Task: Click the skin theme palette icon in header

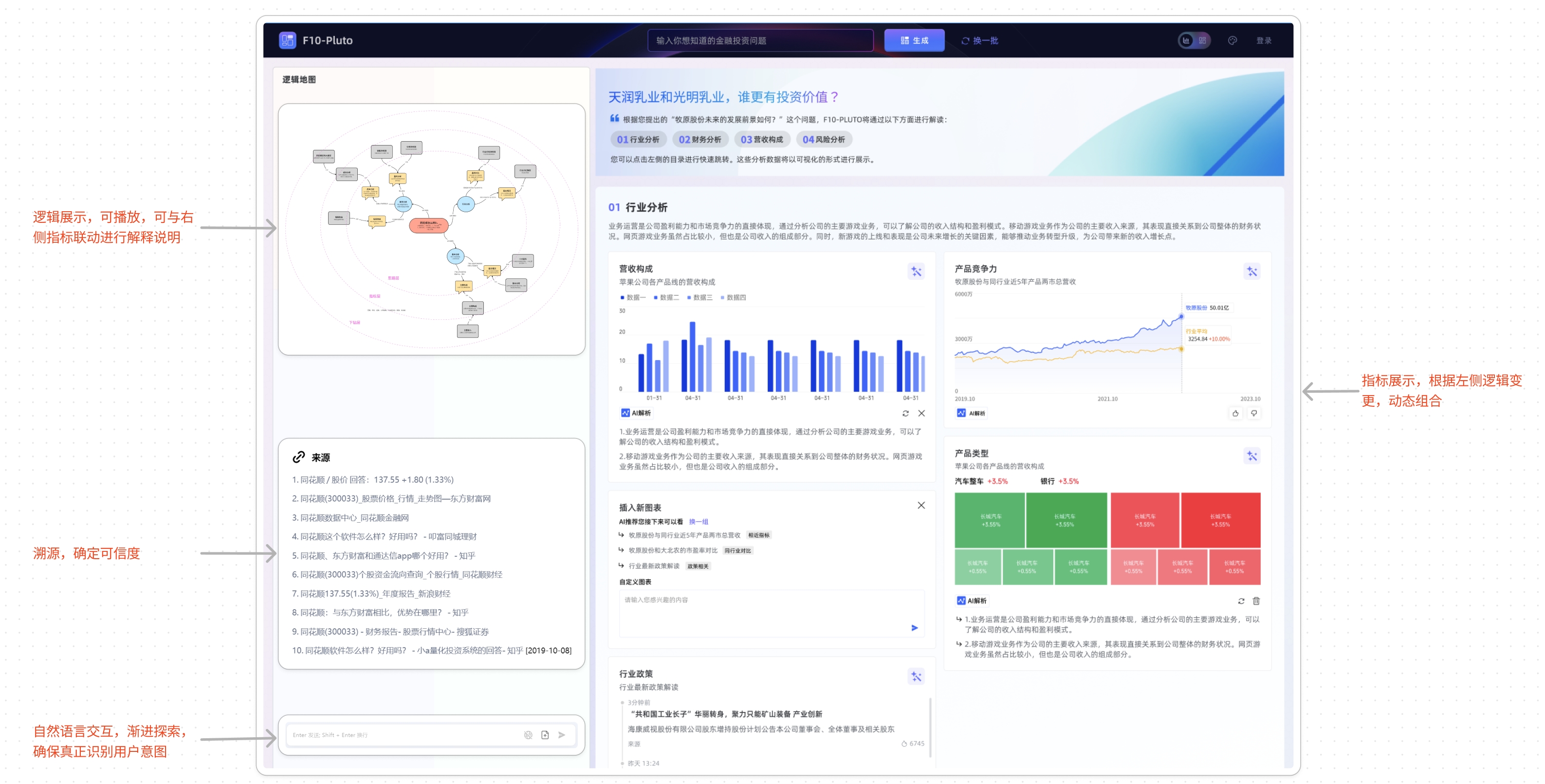Action: tap(1232, 40)
